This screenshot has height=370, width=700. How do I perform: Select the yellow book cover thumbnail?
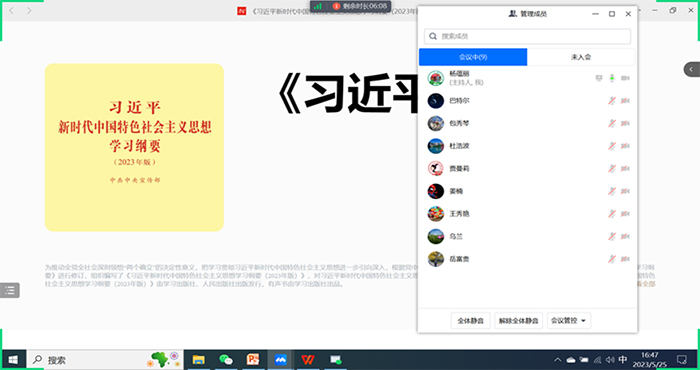point(134,147)
